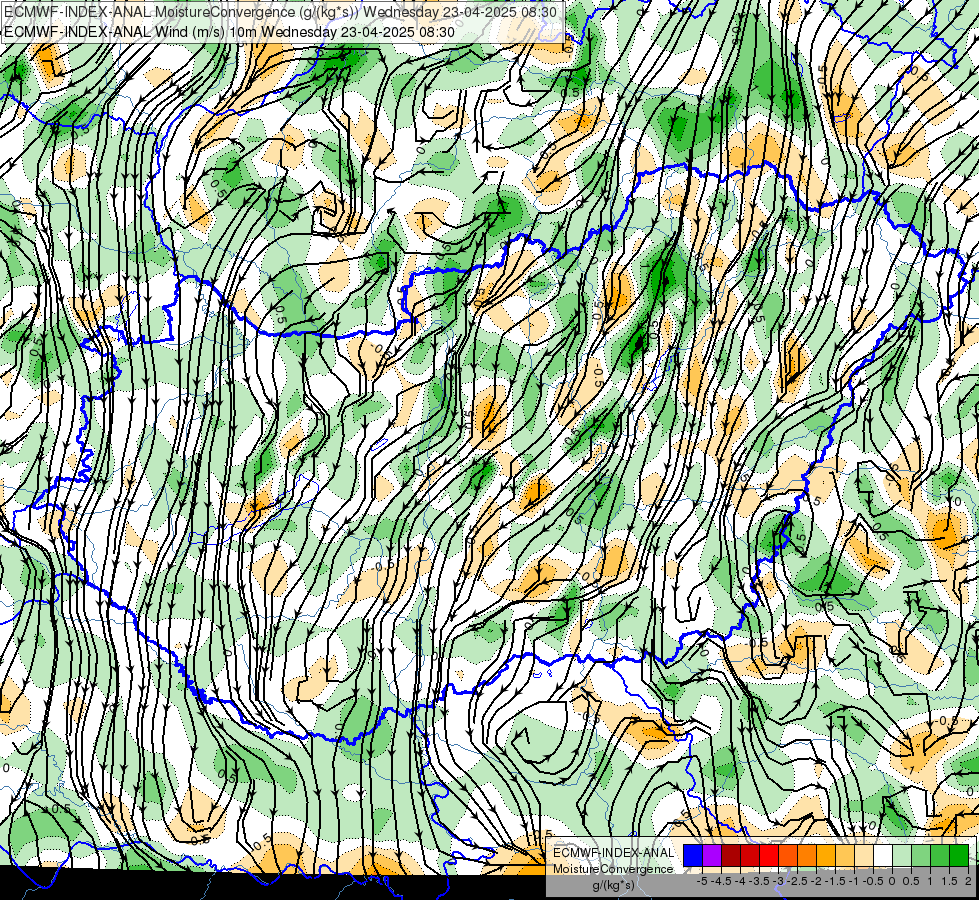The image size is (979, 900).
Task: Click the white legend color swatch
Action: coord(883,855)
